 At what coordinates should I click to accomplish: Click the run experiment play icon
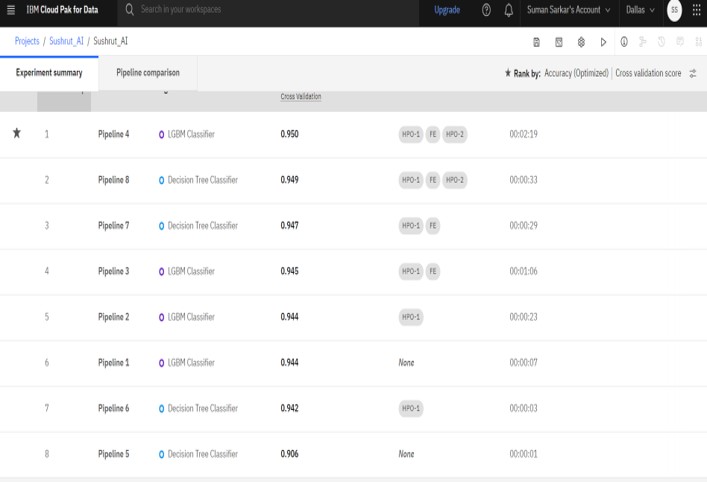(603, 42)
